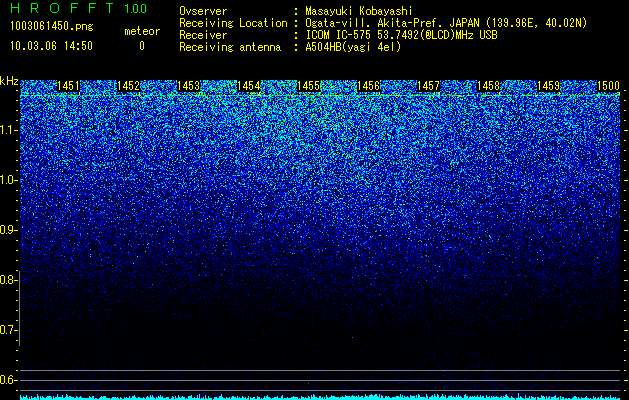Screen dimensions: 629x400
Task: Click the cyan signal level strip at bottom
Action: 320,397
